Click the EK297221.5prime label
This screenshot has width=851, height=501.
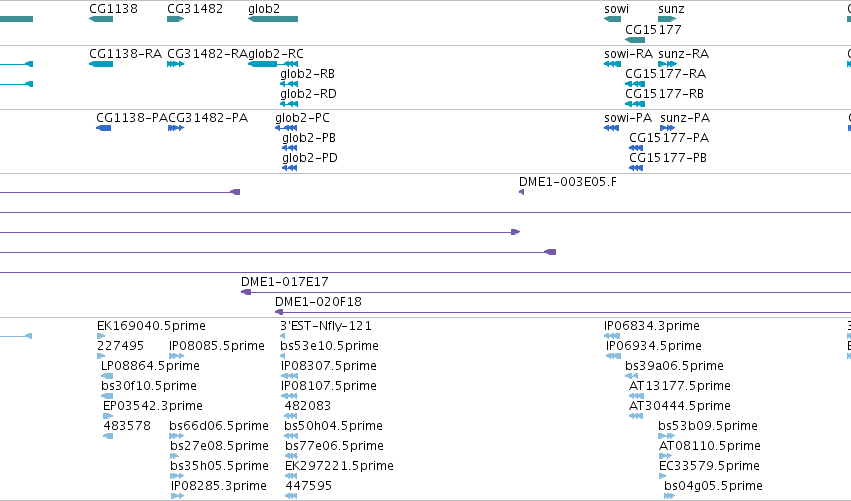click(339, 466)
